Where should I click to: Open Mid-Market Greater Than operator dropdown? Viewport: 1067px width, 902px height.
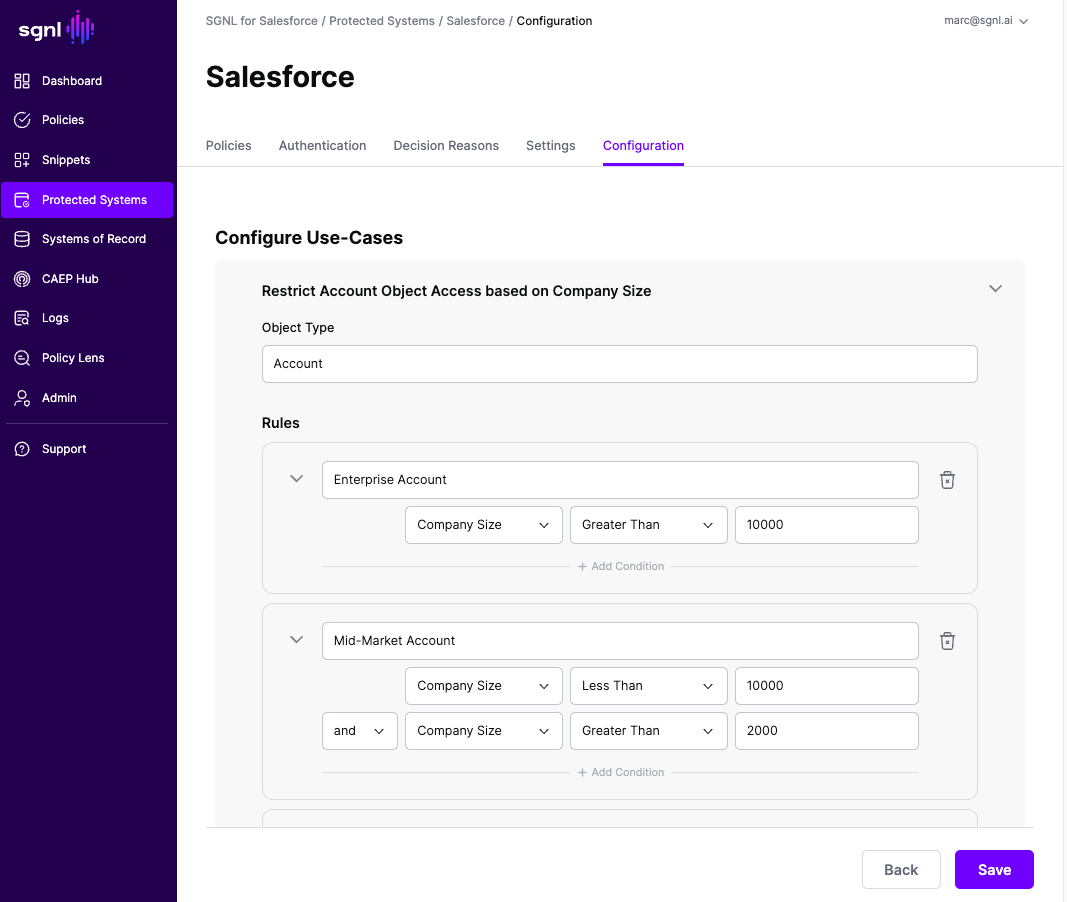tap(649, 731)
